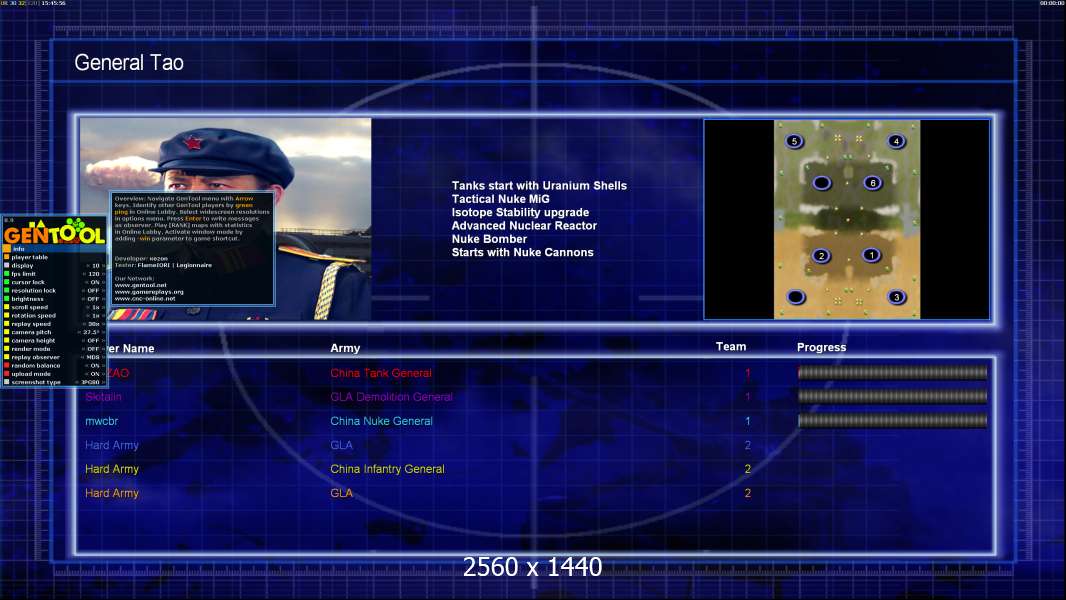Image resolution: width=1066 pixels, height=600 pixels.
Task: Click the white square beside screenshot type
Action: 7,382
